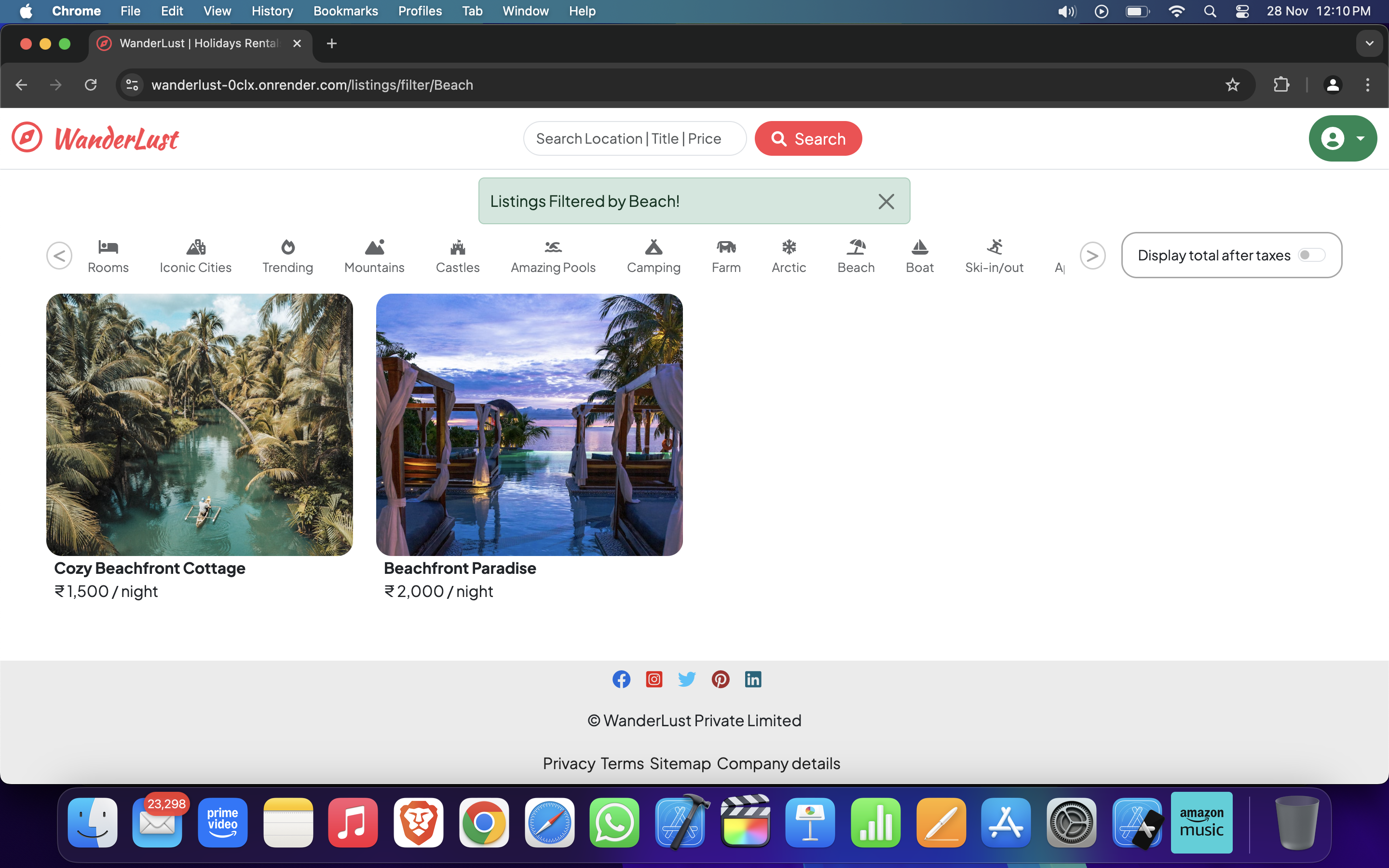Image resolution: width=1389 pixels, height=868 pixels.
Task: Open the Pinterest footer icon
Action: 721,679
